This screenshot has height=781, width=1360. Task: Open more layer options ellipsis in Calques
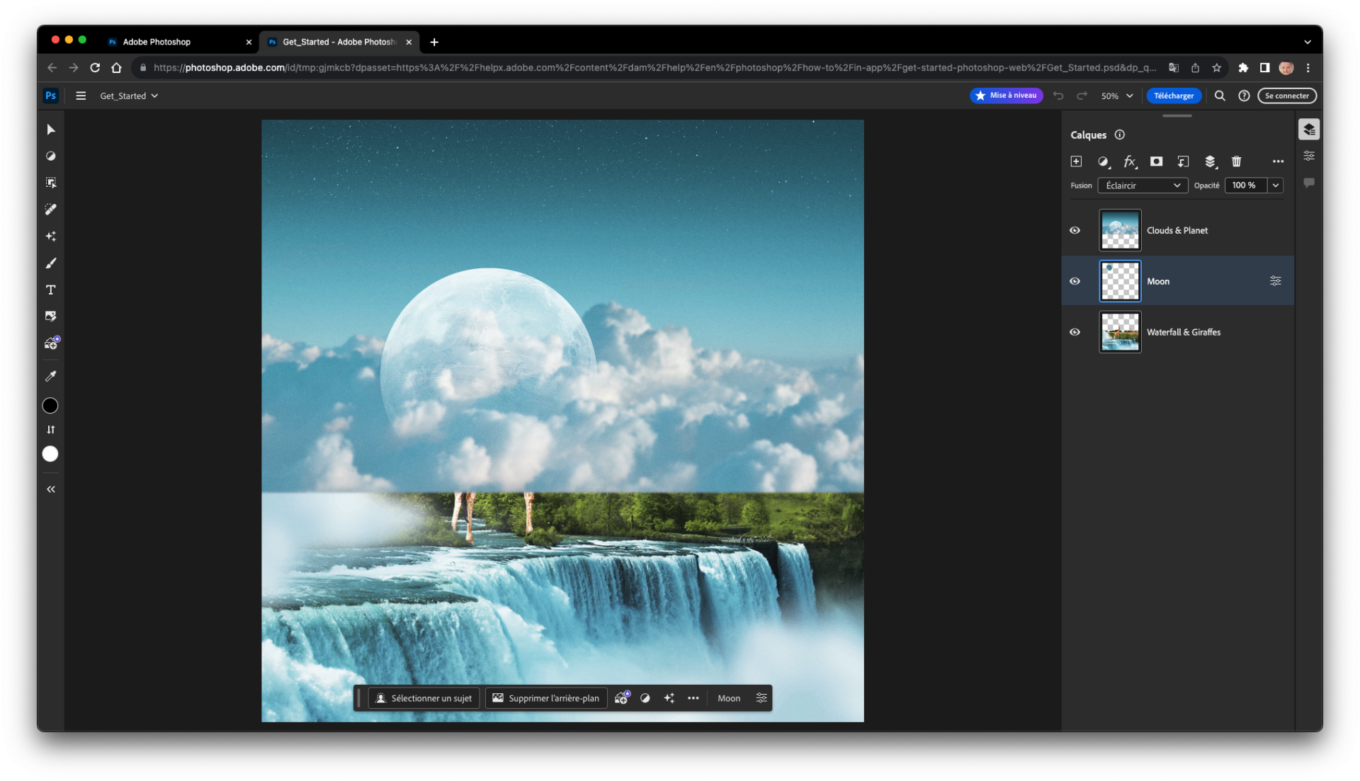[x=1278, y=161]
